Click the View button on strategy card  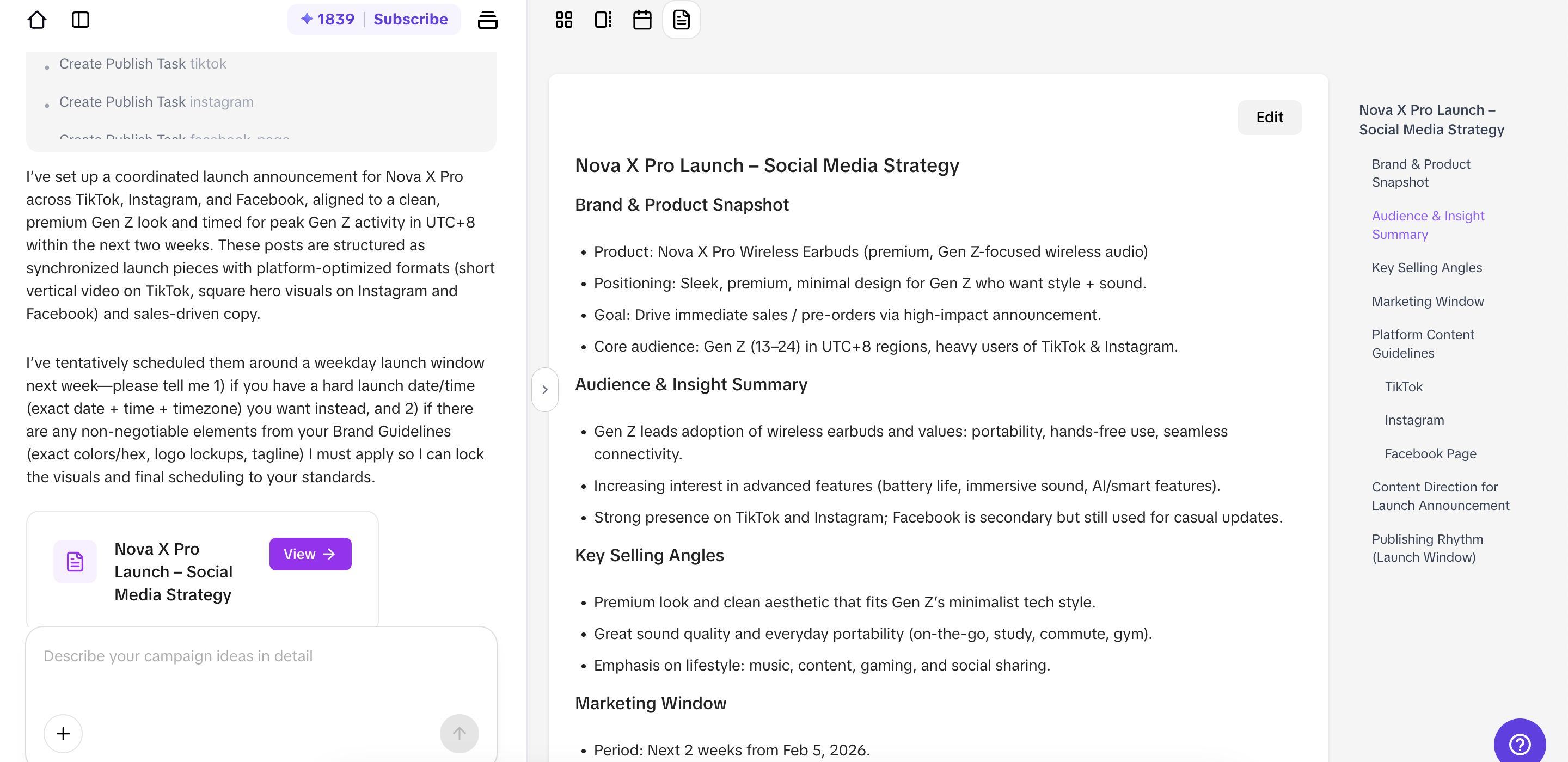310,554
